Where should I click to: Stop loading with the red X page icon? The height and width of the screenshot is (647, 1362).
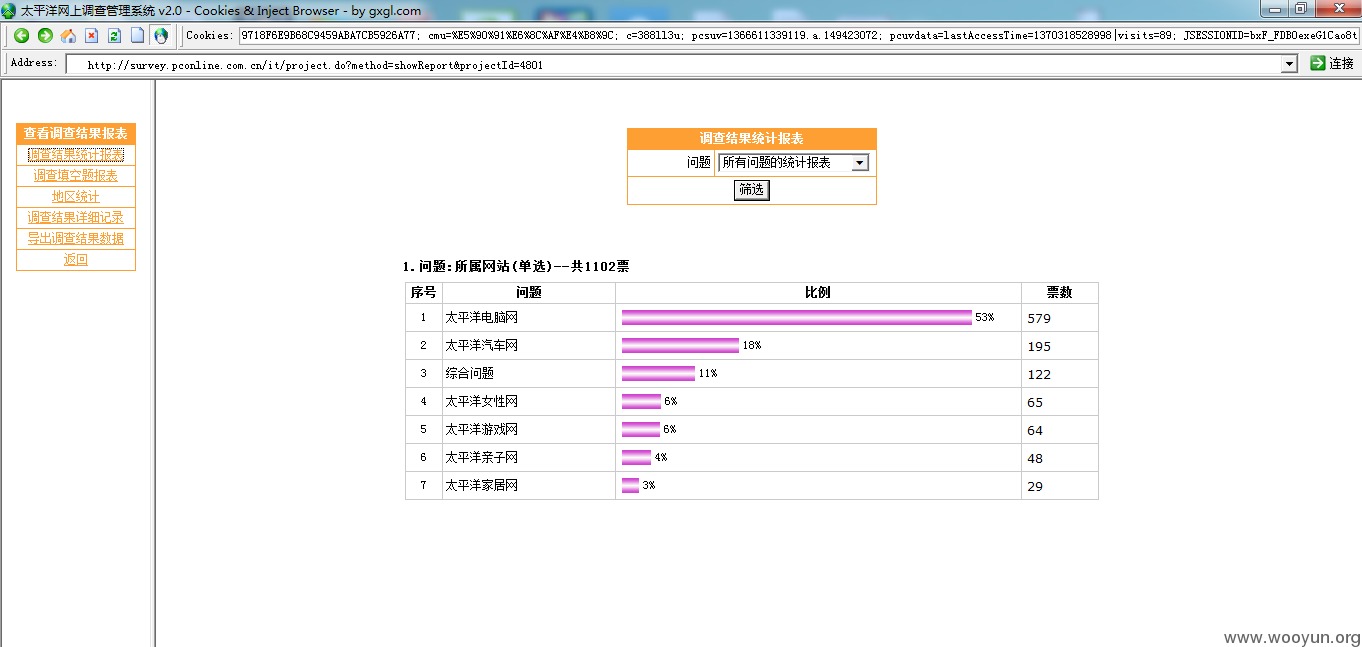pyautogui.click(x=91, y=36)
